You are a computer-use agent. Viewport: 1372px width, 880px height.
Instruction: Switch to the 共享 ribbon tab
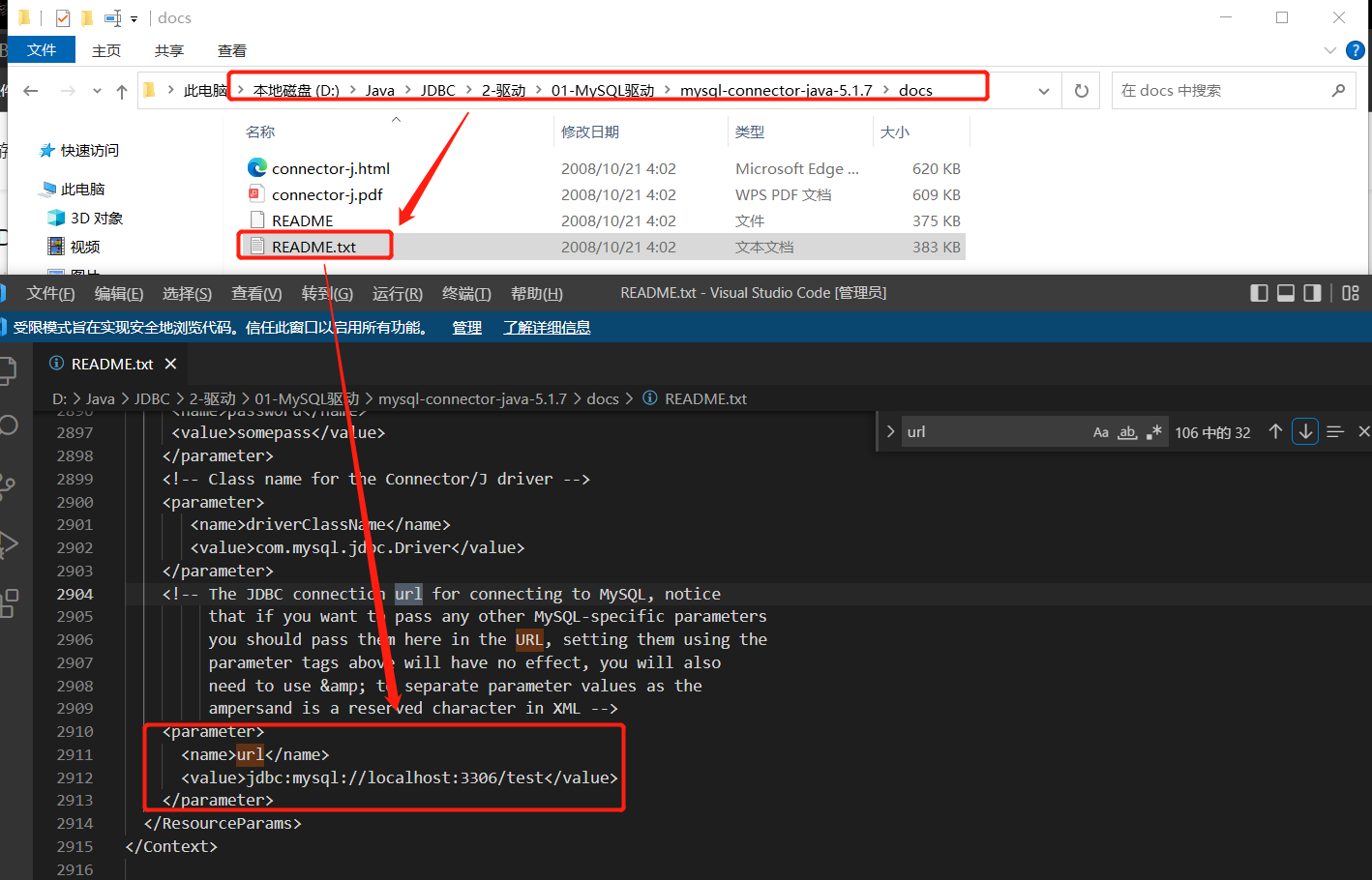pyautogui.click(x=169, y=50)
